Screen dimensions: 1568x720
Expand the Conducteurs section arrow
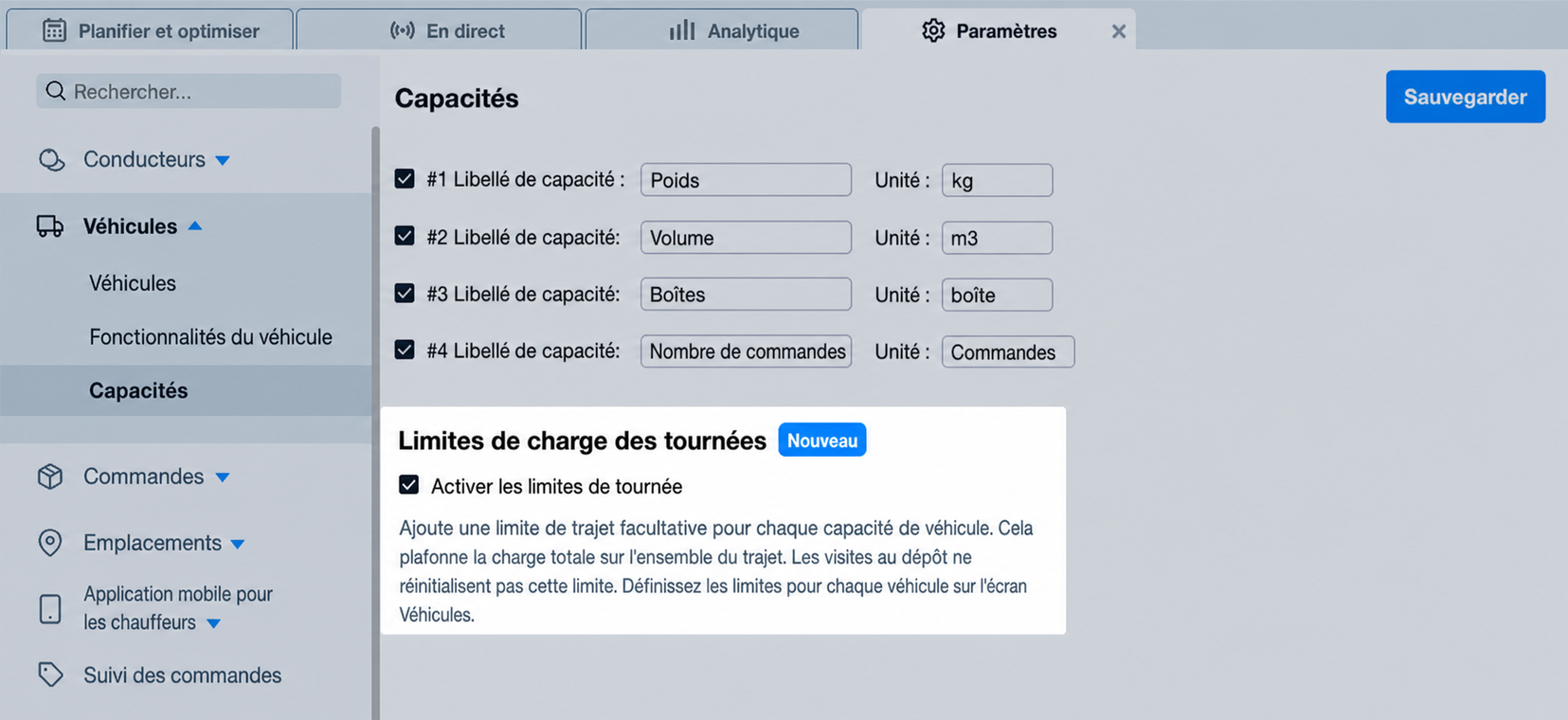click(223, 160)
